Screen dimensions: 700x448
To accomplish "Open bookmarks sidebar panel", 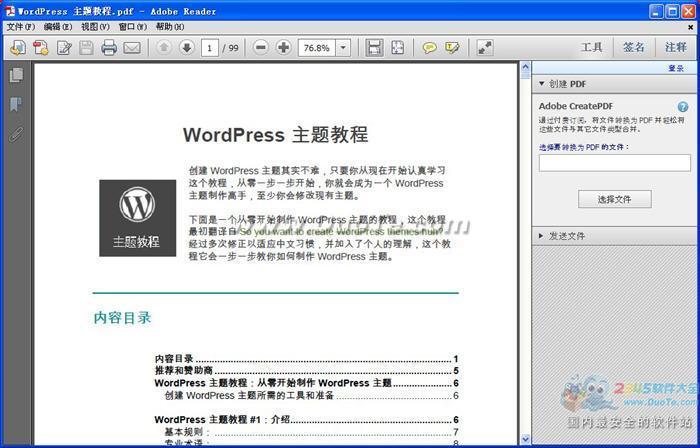I will coord(16,104).
